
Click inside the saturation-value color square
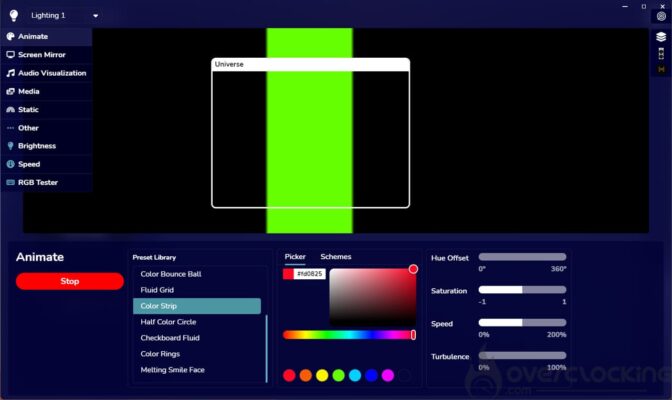[372, 297]
